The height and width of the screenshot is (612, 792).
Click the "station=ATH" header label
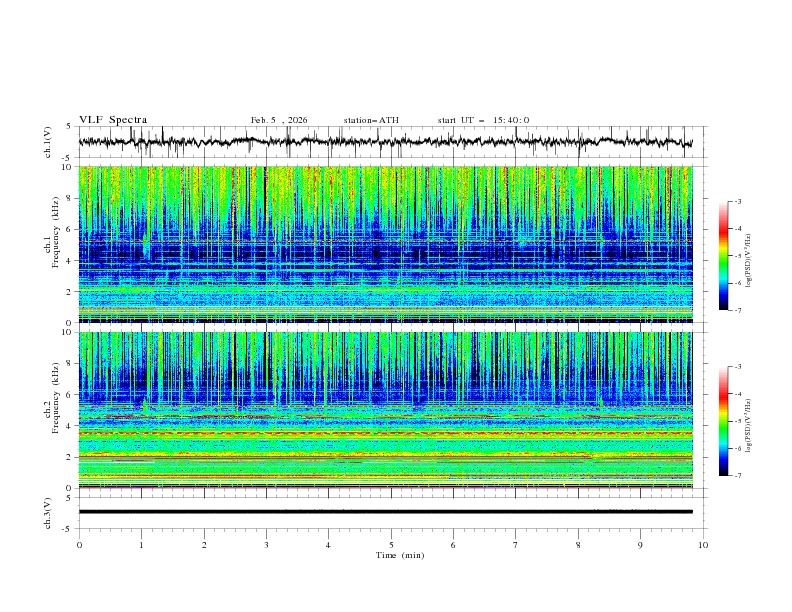[371, 120]
